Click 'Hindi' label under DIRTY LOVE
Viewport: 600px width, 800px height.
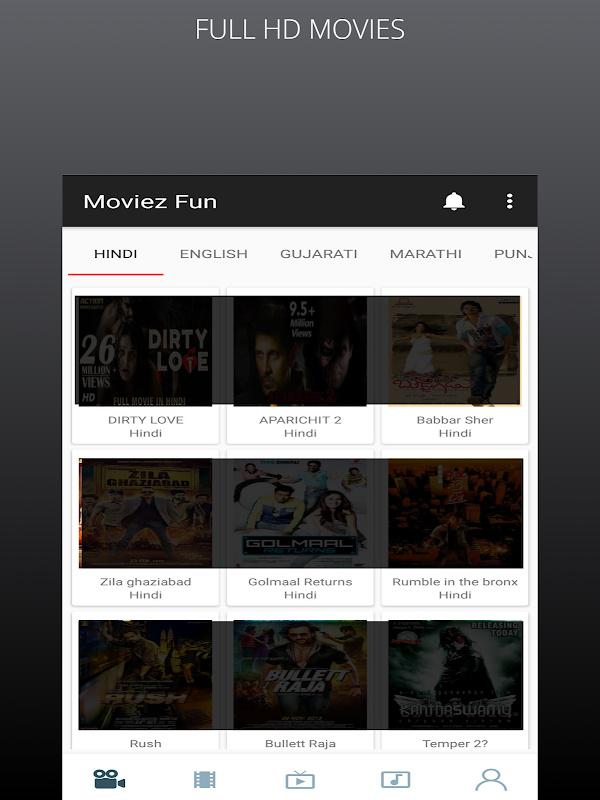pos(145,433)
